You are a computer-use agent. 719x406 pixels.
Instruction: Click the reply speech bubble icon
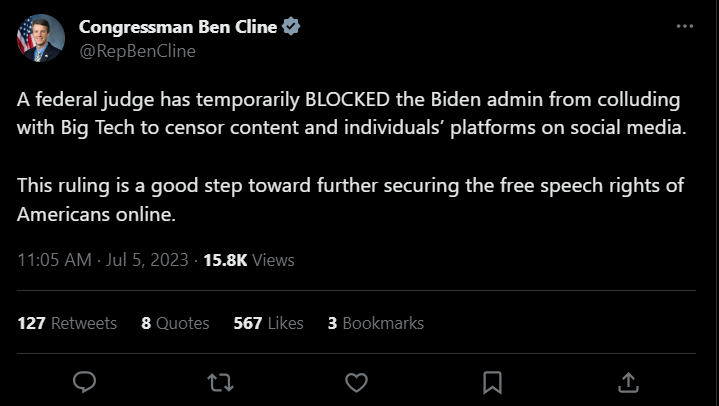pyautogui.click(x=86, y=381)
